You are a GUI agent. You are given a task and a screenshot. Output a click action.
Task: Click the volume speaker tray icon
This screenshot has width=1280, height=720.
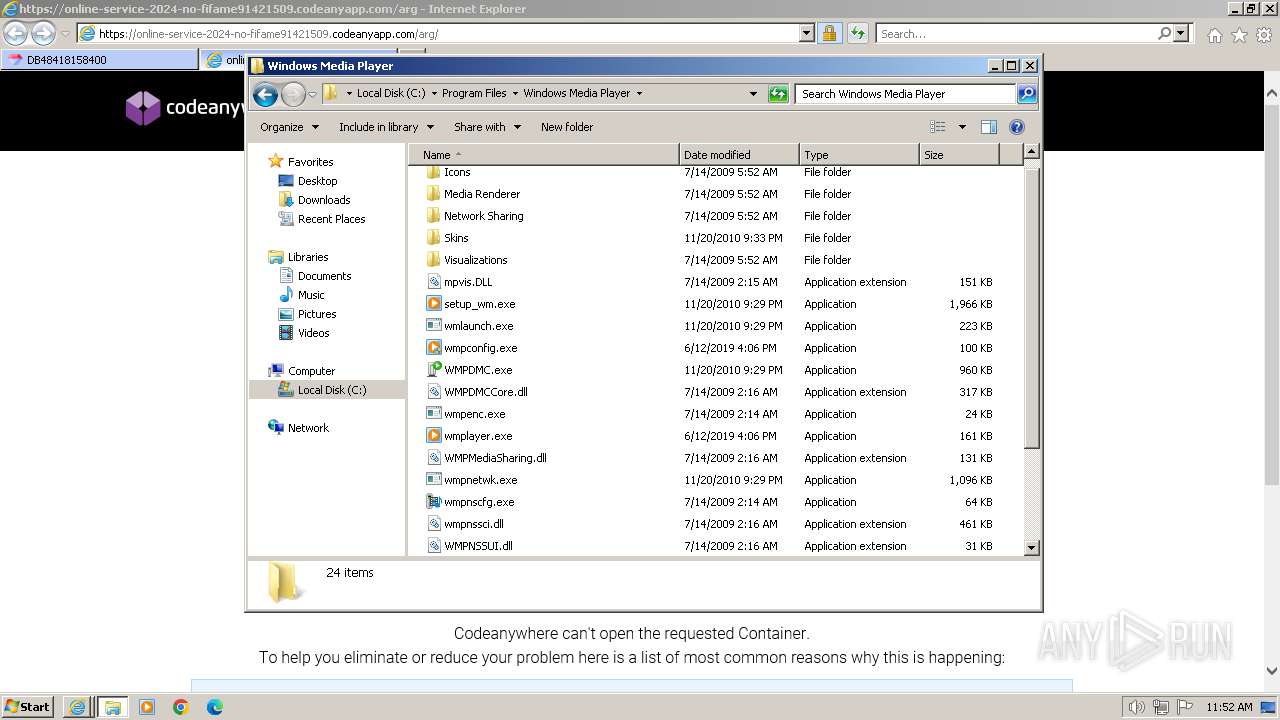pos(1137,707)
